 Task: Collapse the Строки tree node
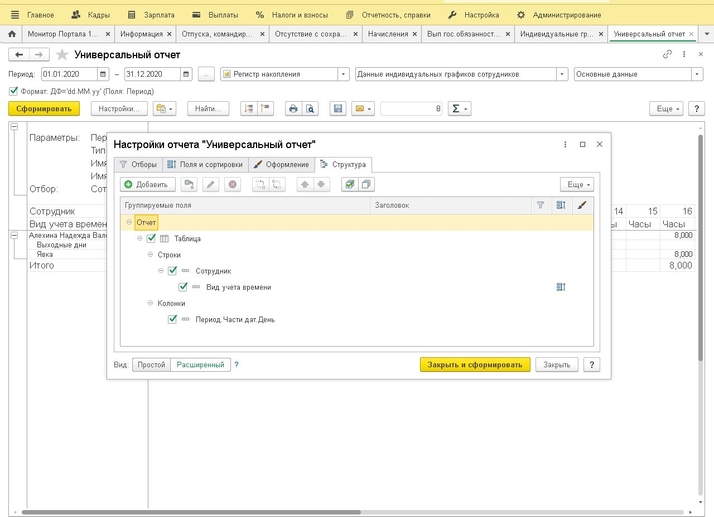(x=150, y=255)
